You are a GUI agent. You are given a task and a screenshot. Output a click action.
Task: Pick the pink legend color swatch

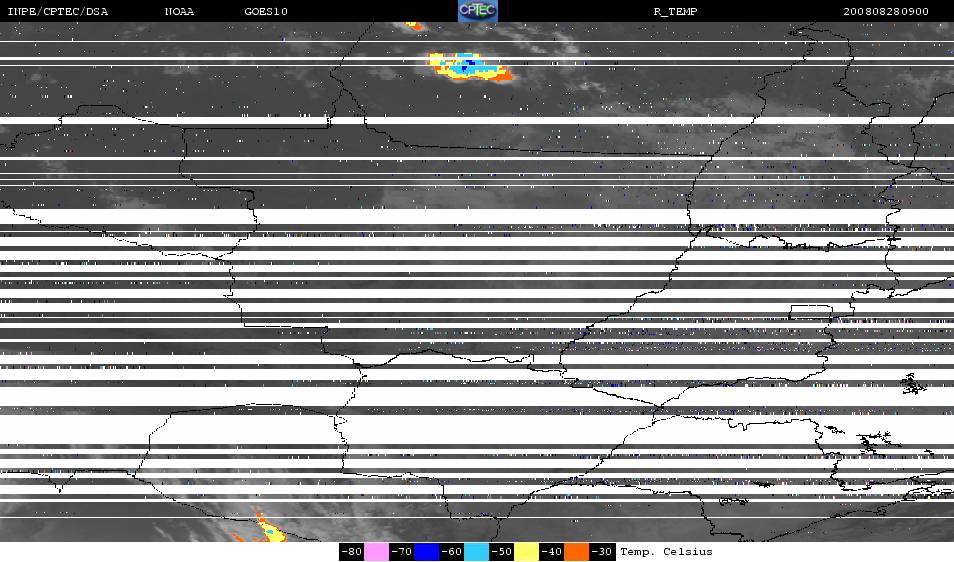(377, 552)
